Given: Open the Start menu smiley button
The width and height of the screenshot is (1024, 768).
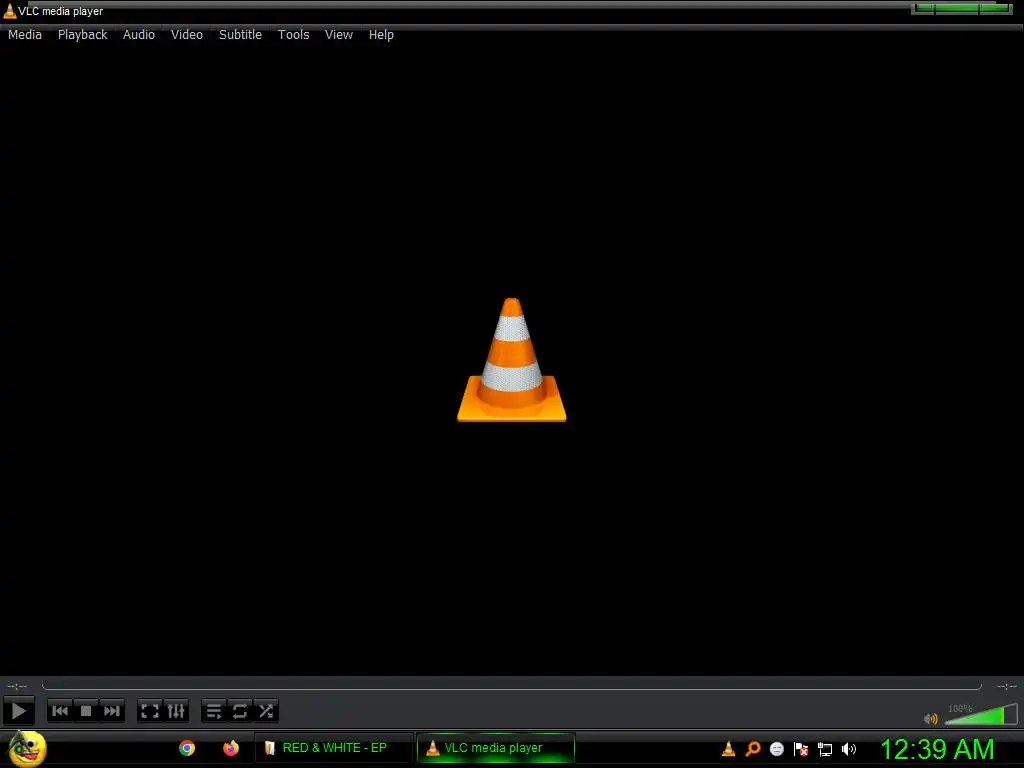Looking at the screenshot, I should click(27, 748).
